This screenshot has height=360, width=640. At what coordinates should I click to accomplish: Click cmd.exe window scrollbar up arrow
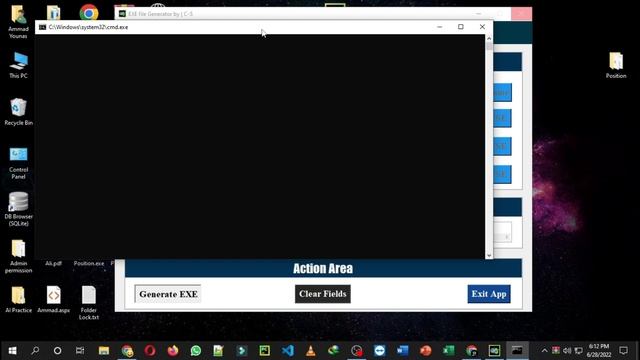pyautogui.click(x=489, y=38)
